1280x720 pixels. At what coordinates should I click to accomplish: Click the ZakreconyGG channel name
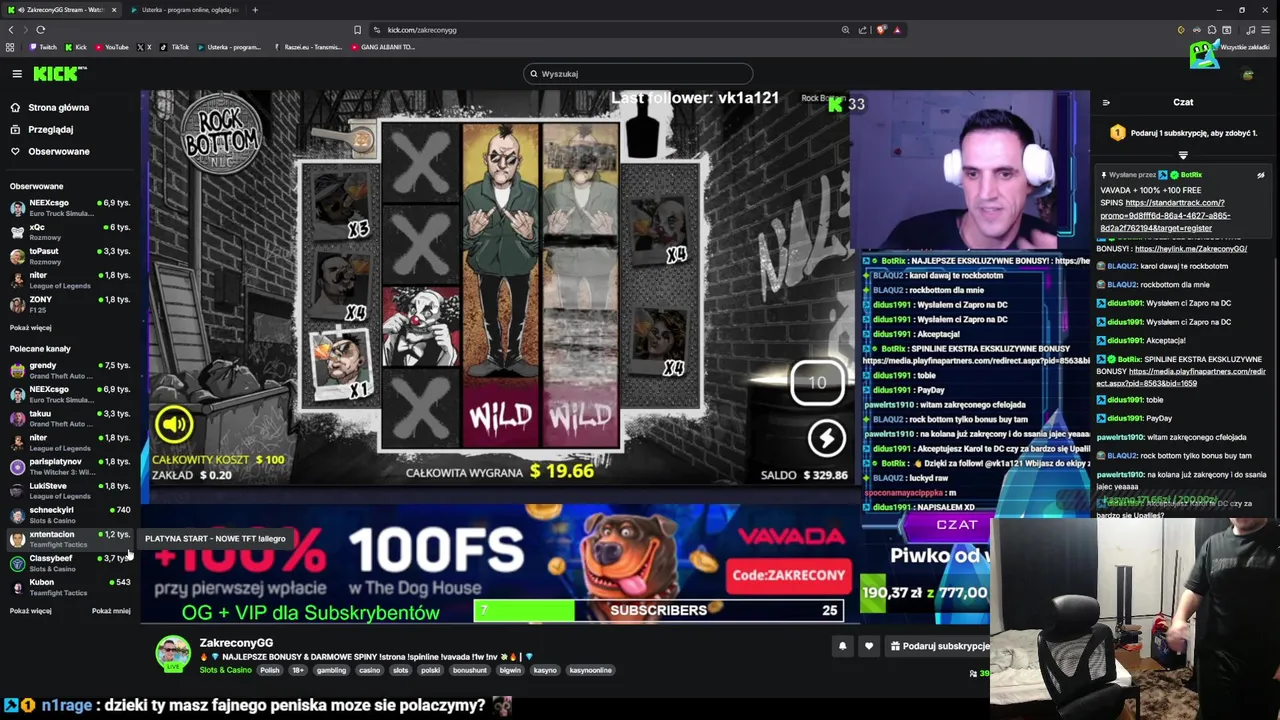pyautogui.click(x=236, y=643)
